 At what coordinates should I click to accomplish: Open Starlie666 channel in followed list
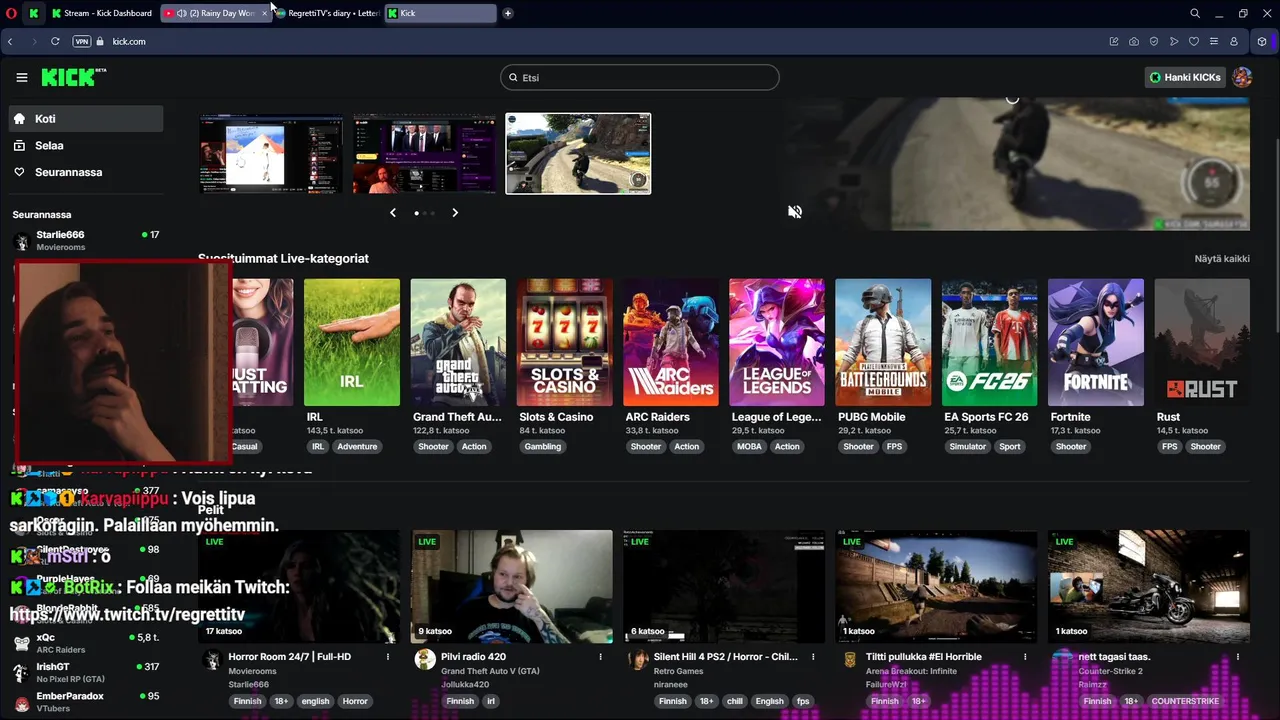pos(86,240)
